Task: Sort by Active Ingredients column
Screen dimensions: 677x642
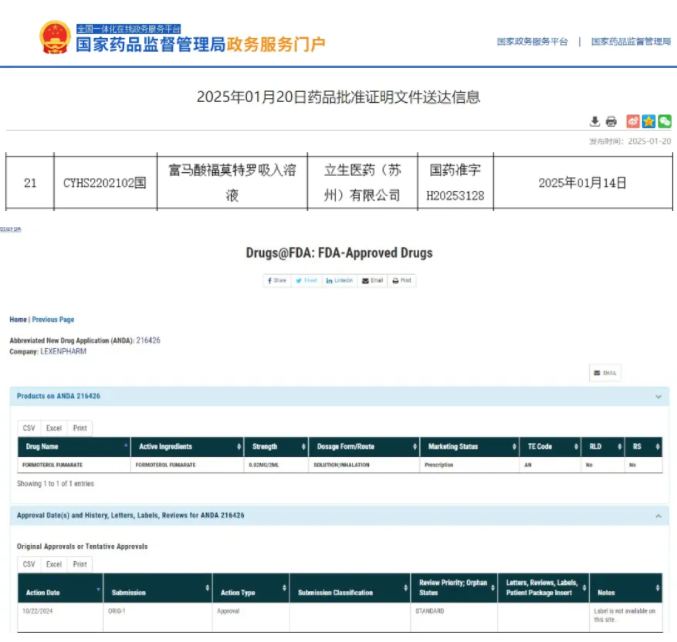Action: point(187,447)
